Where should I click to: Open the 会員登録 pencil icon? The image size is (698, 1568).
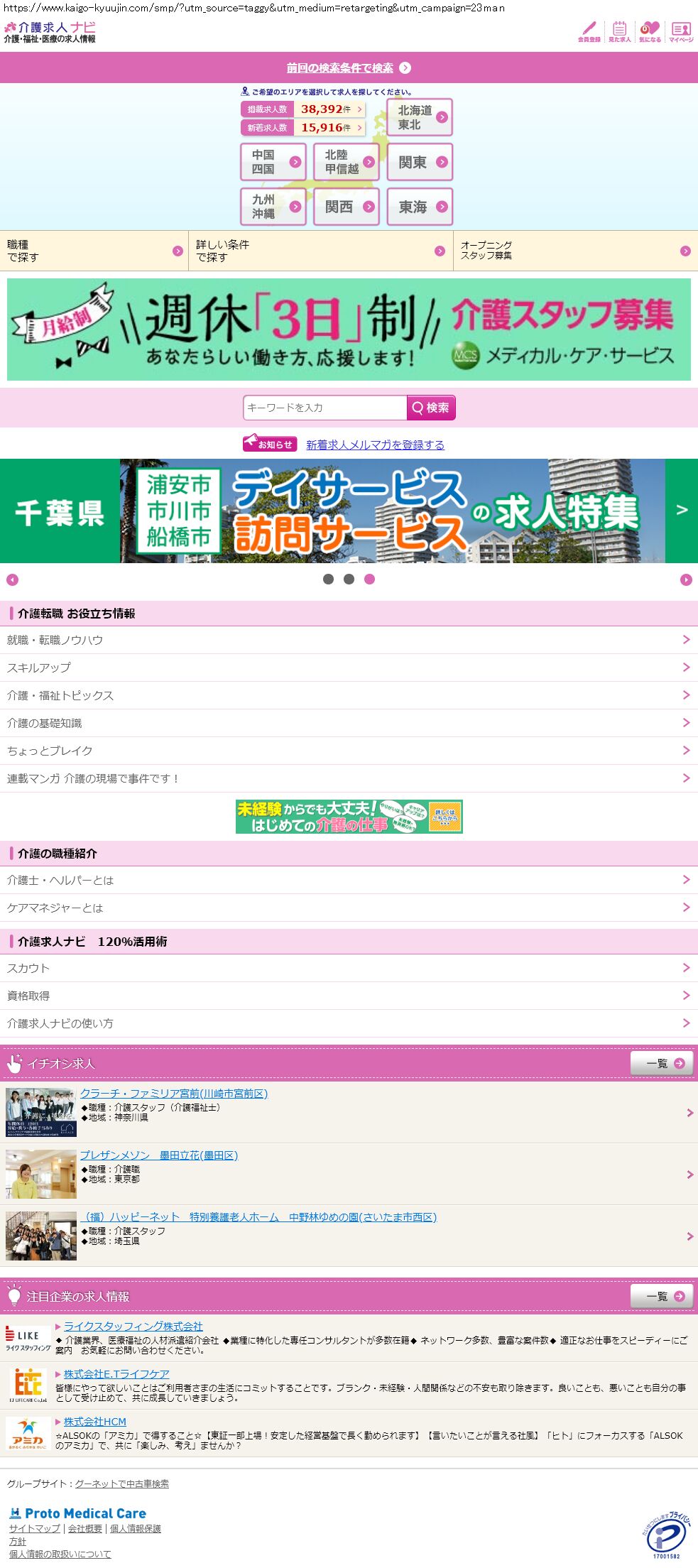tap(589, 31)
